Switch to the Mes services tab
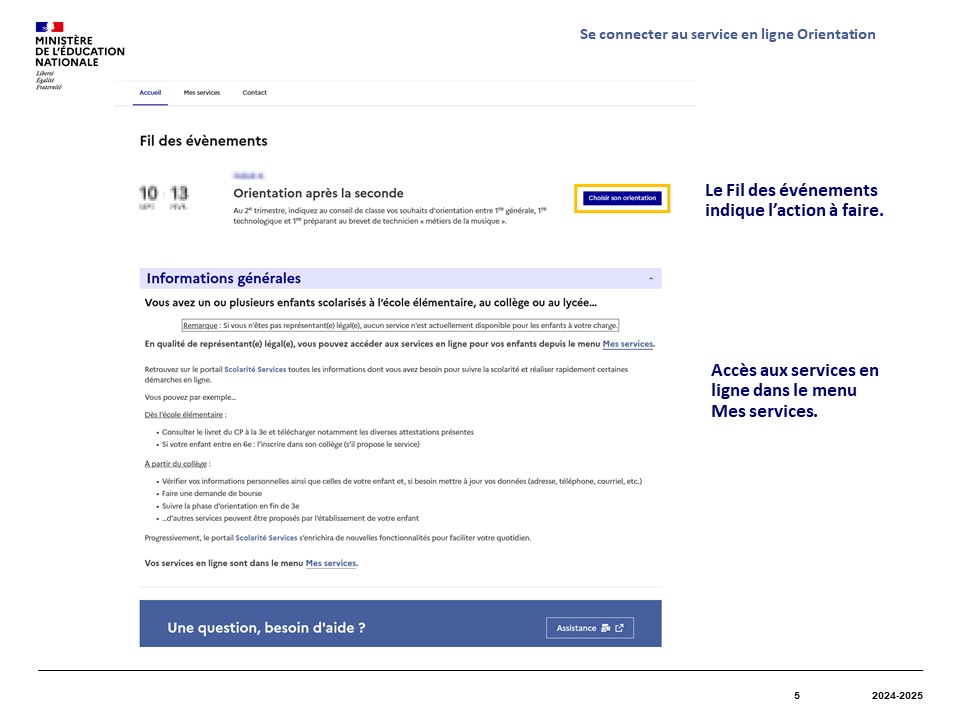The width and height of the screenshot is (960, 720). (201, 93)
